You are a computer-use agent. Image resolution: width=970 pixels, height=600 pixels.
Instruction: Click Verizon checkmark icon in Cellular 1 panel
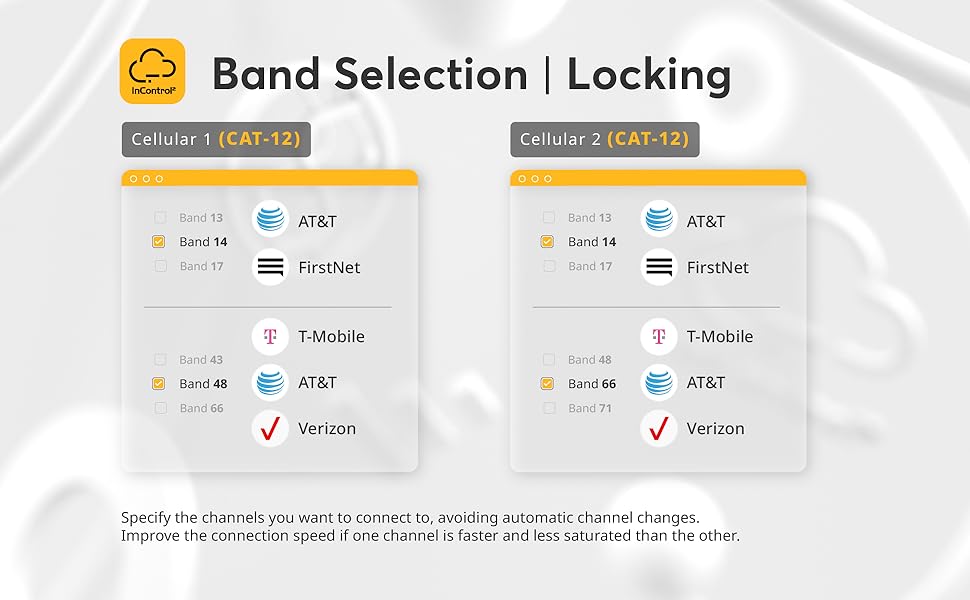[270, 428]
